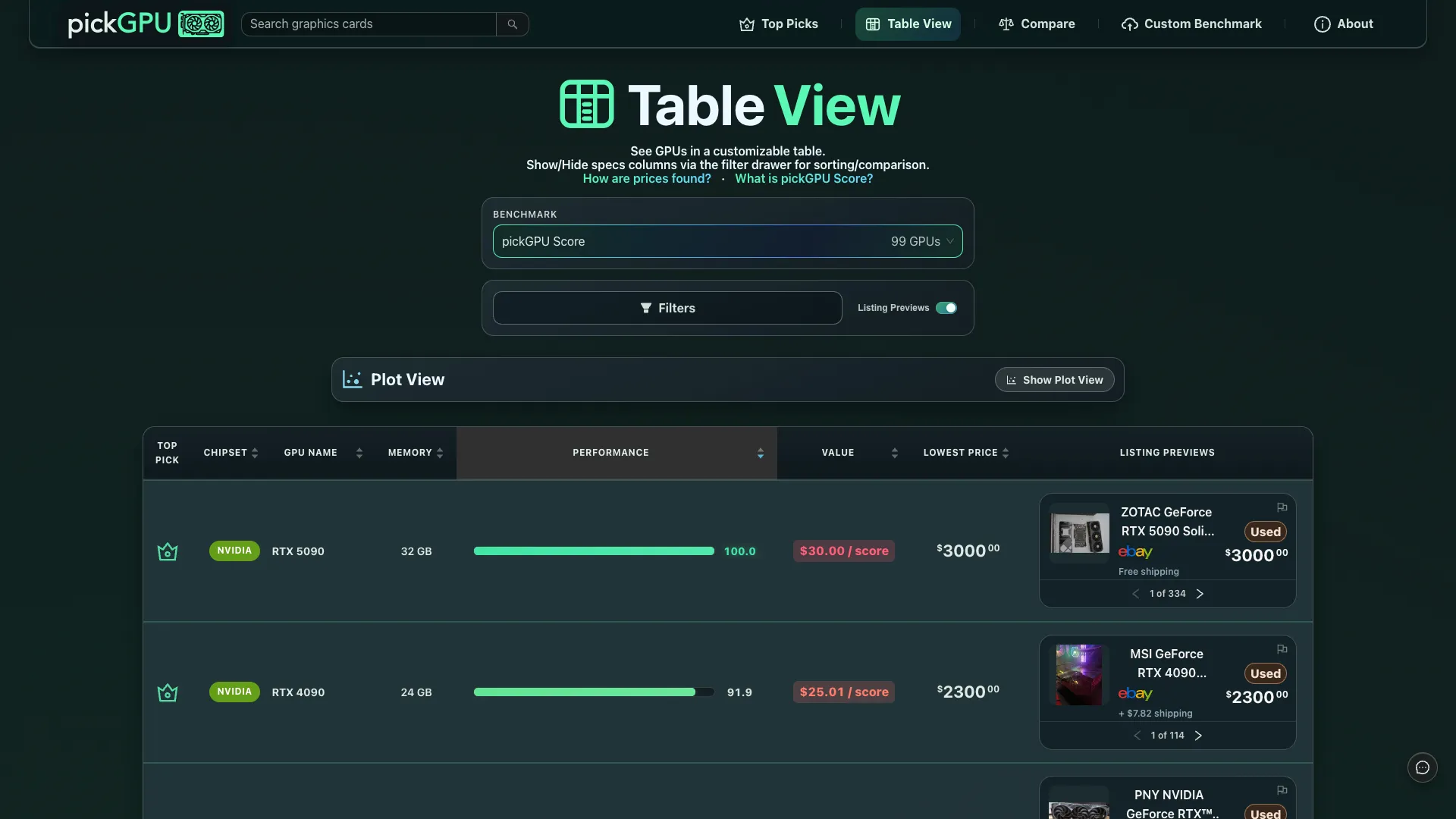Go to next listing for RTX 5090

[x=1200, y=594]
